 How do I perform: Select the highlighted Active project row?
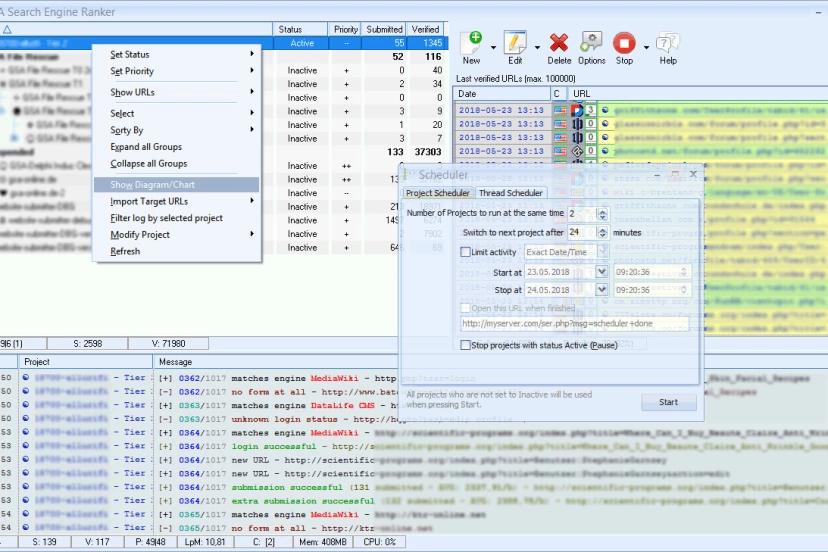pos(224,43)
